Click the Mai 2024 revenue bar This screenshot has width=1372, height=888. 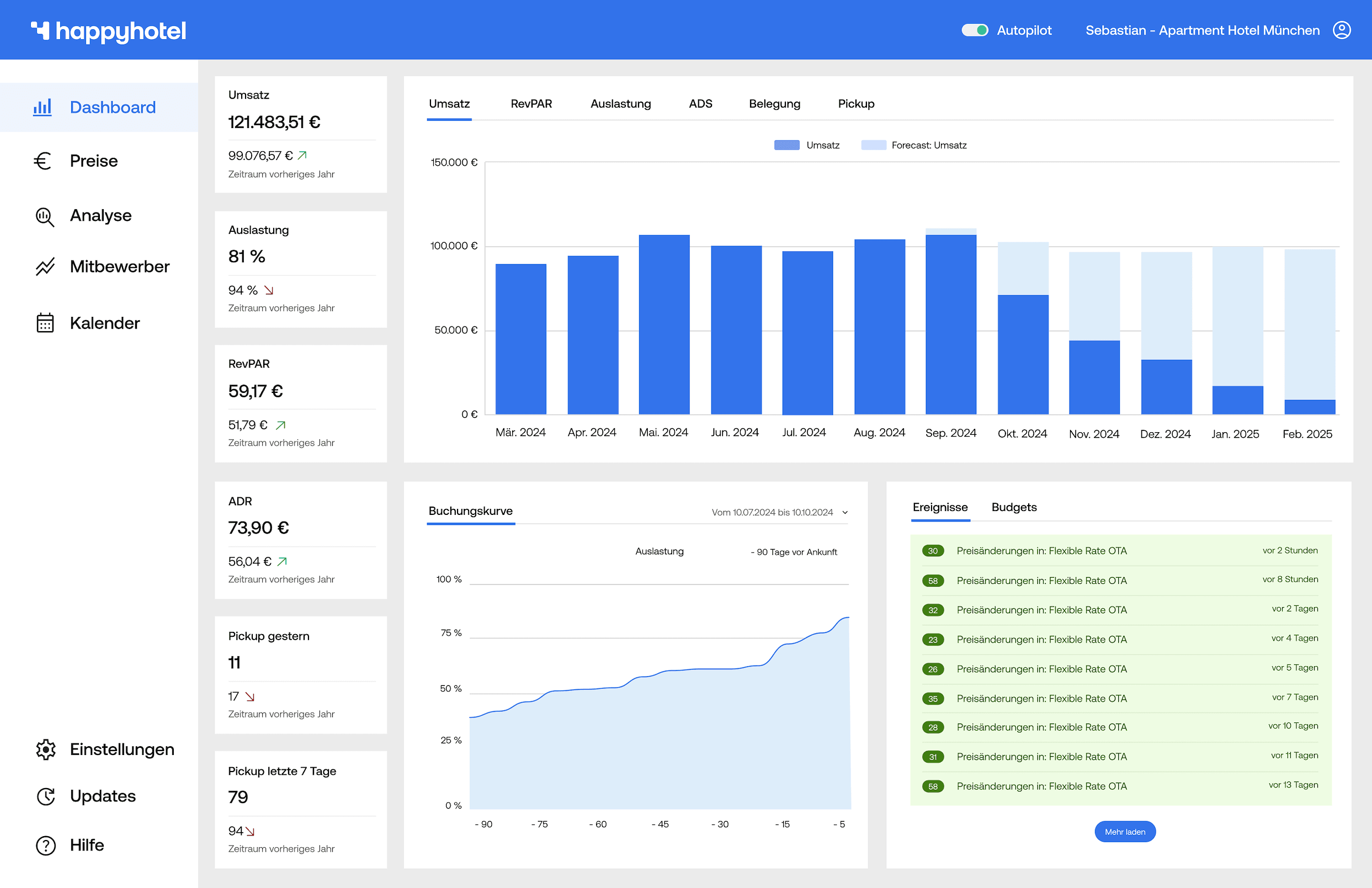pos(663,324)
